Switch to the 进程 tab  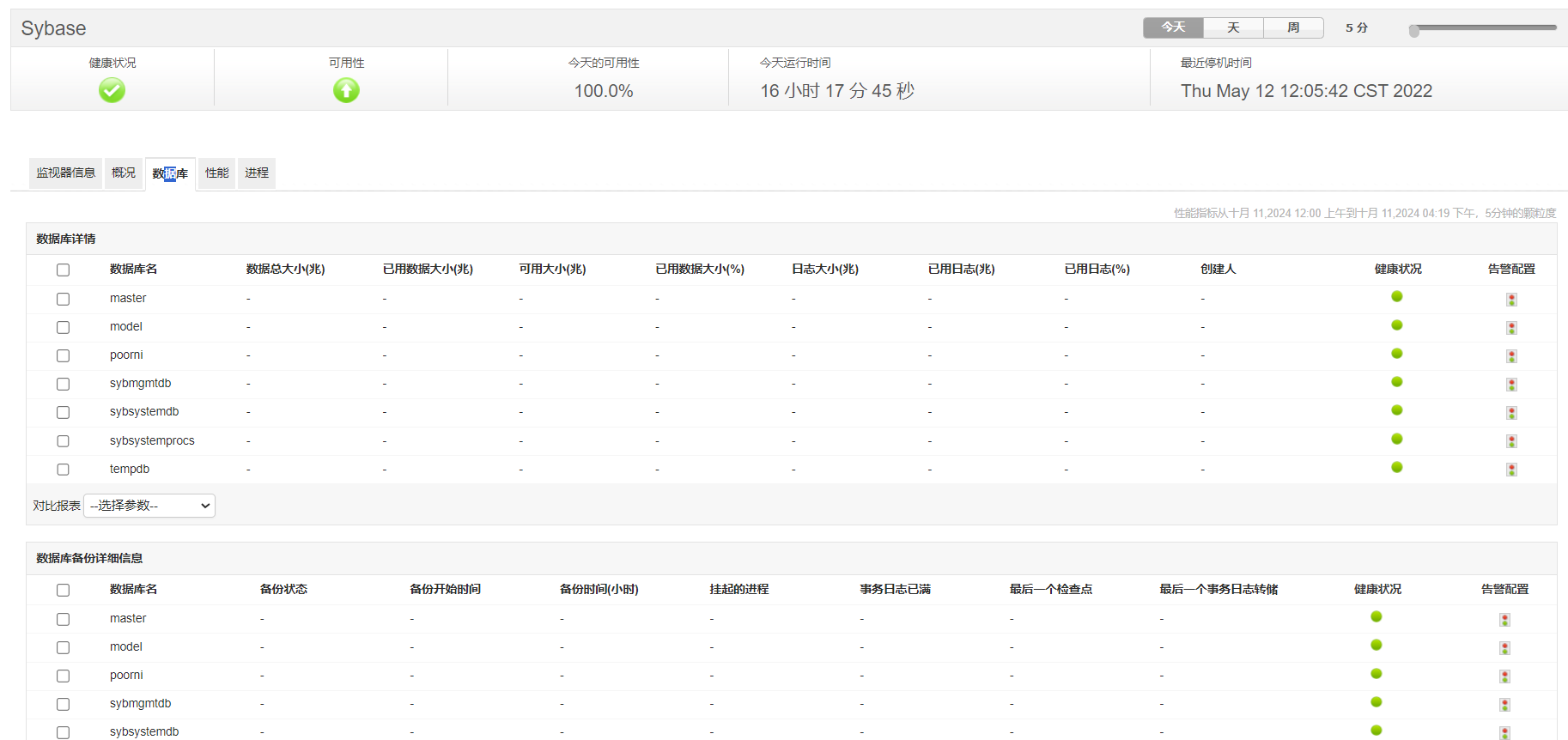pos(257,173)
